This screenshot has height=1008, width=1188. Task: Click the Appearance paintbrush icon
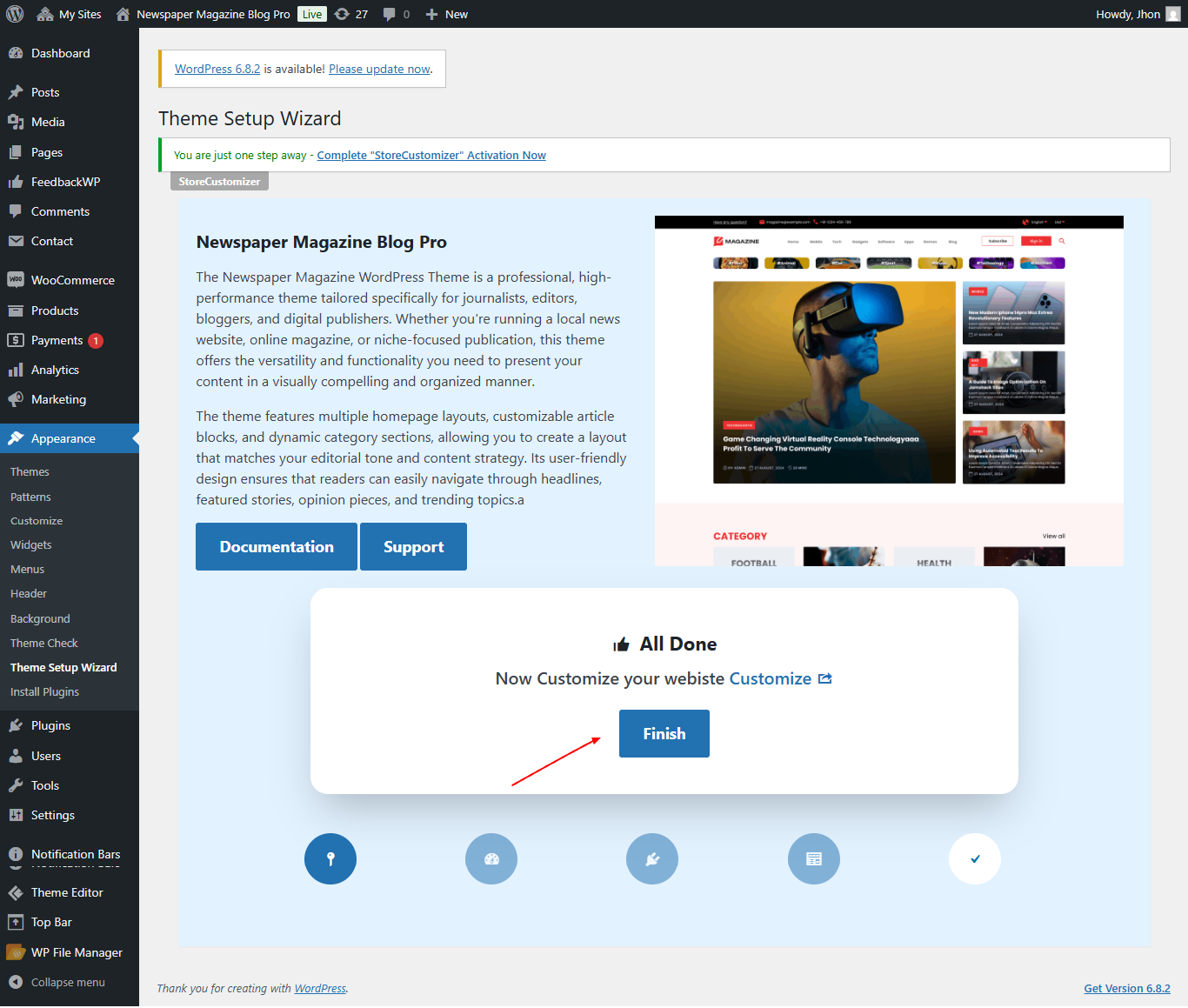pos(16,438)
